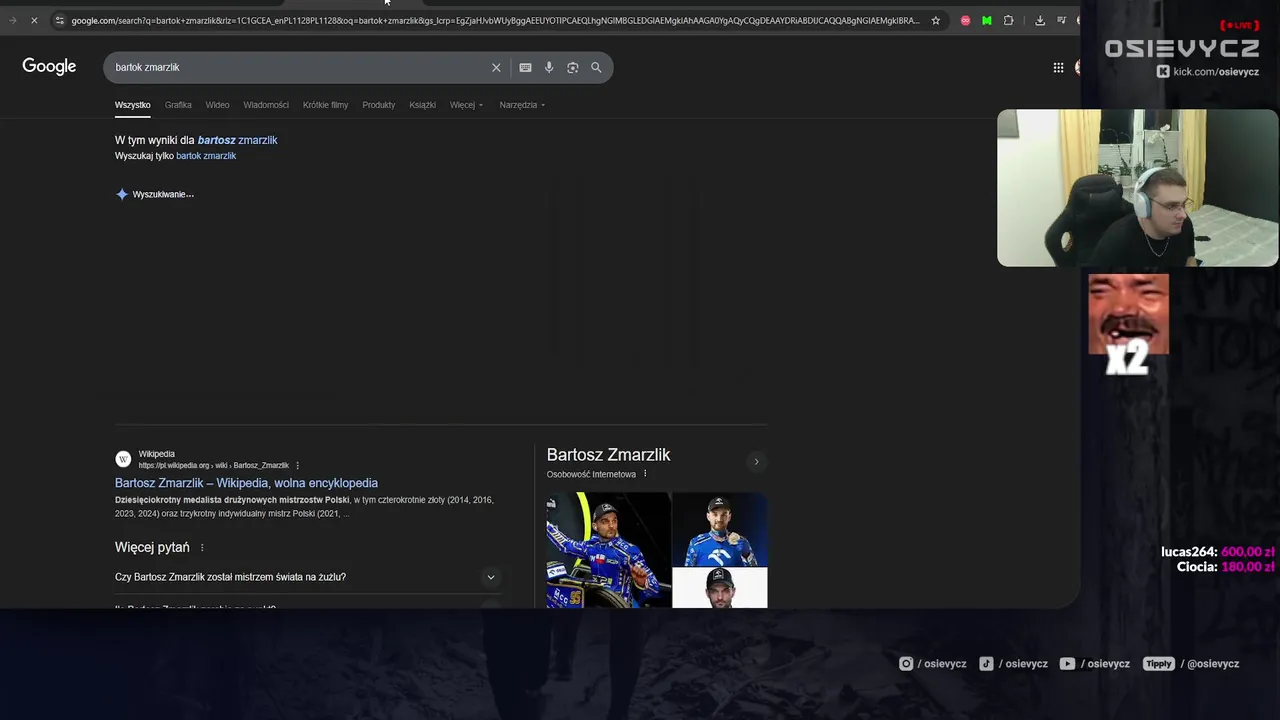The height and width of the screenshot is (720, 1280).
Task: Open the Książki tab
Action: pyautogui.click(x=422, y=105)
